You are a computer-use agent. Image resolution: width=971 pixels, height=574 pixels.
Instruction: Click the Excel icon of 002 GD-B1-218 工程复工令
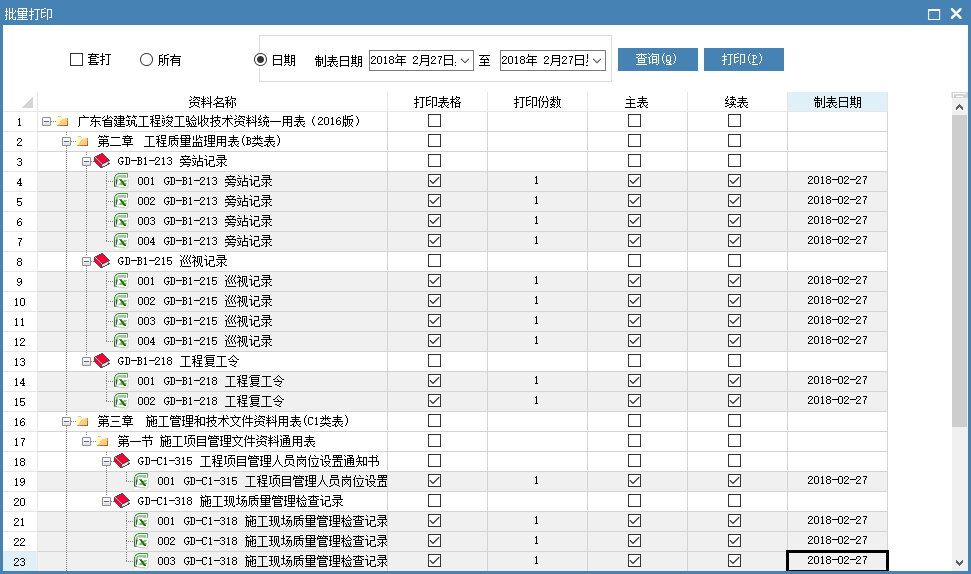click(x=121, y=401)
